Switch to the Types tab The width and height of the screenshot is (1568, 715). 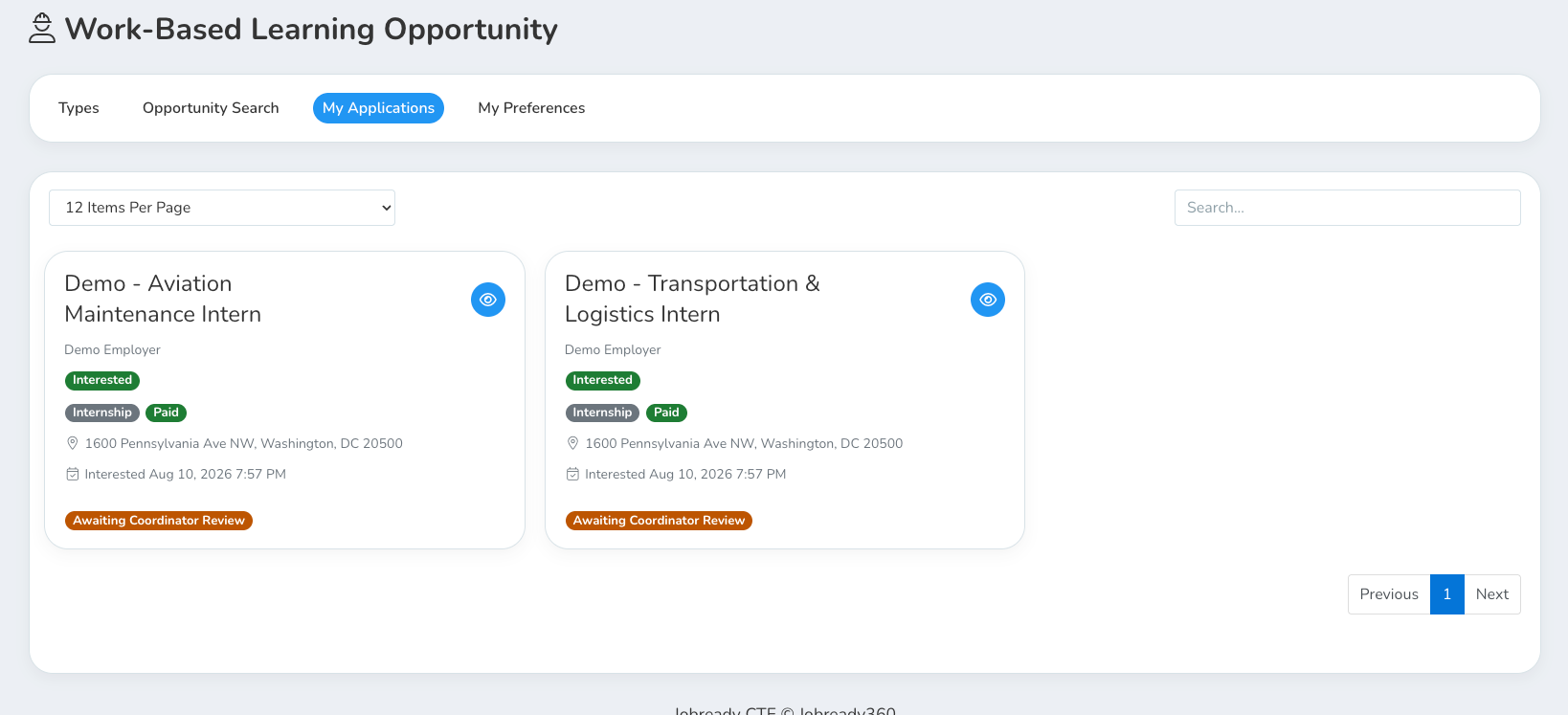pyautogui.click(x=78, y=108)
